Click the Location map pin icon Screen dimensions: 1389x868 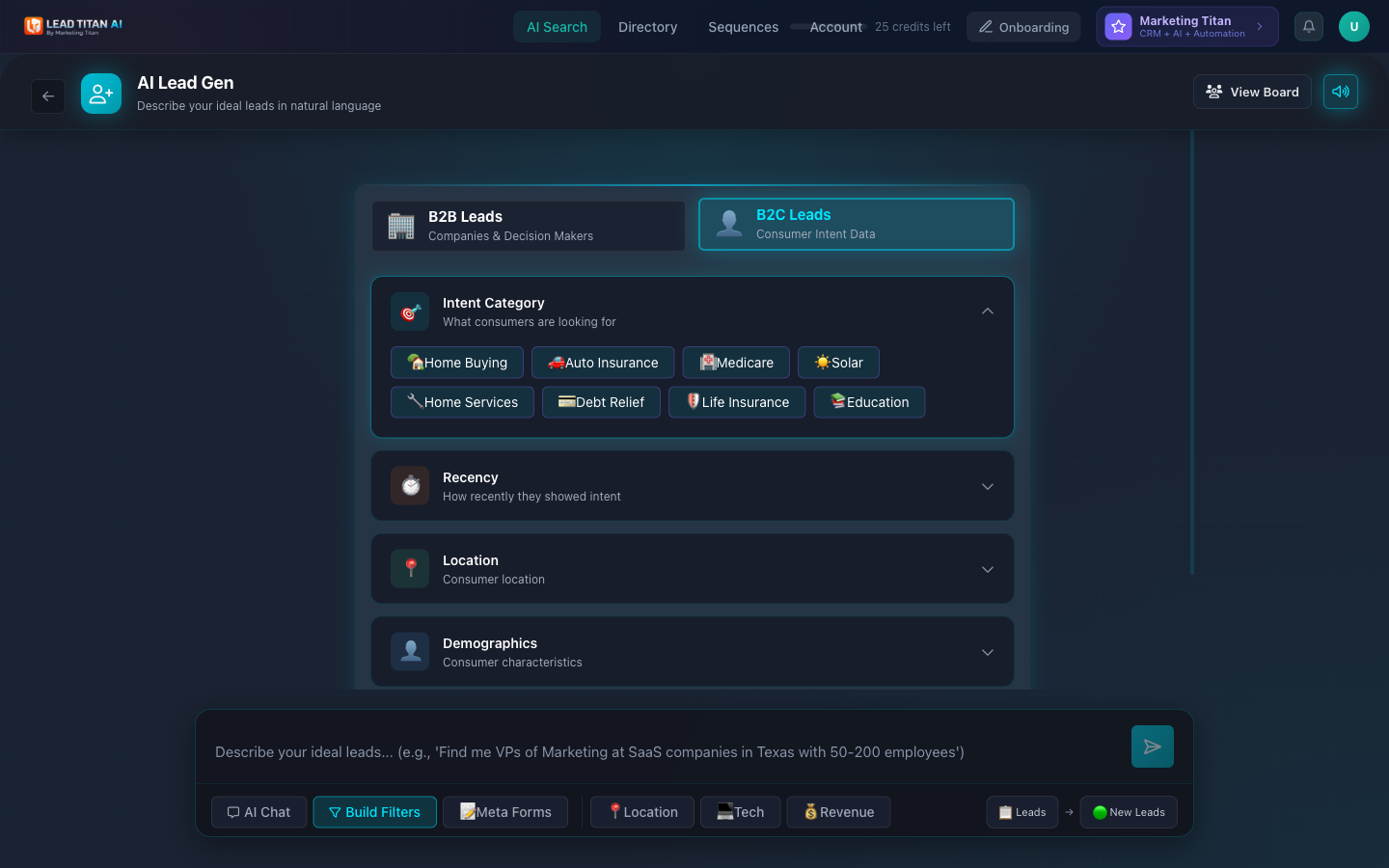coord(409,568)
